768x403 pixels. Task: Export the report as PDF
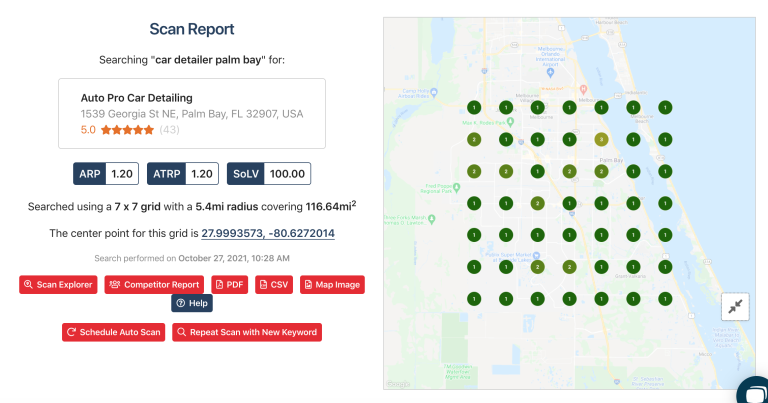[230, 284]
